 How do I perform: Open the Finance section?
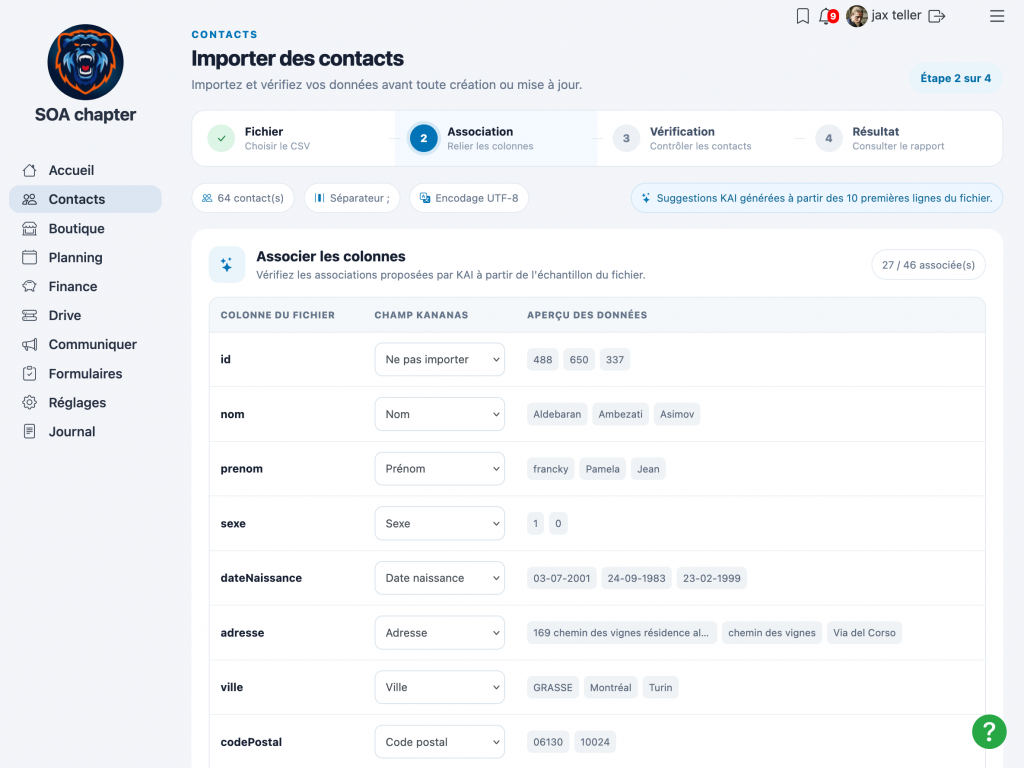[x=86, y=286]
